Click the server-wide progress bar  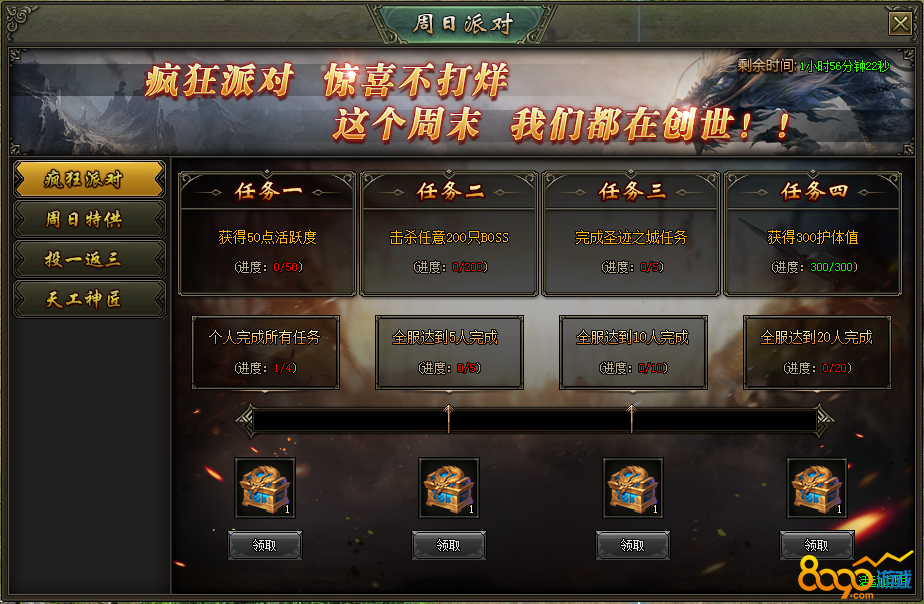coord(534,421)
